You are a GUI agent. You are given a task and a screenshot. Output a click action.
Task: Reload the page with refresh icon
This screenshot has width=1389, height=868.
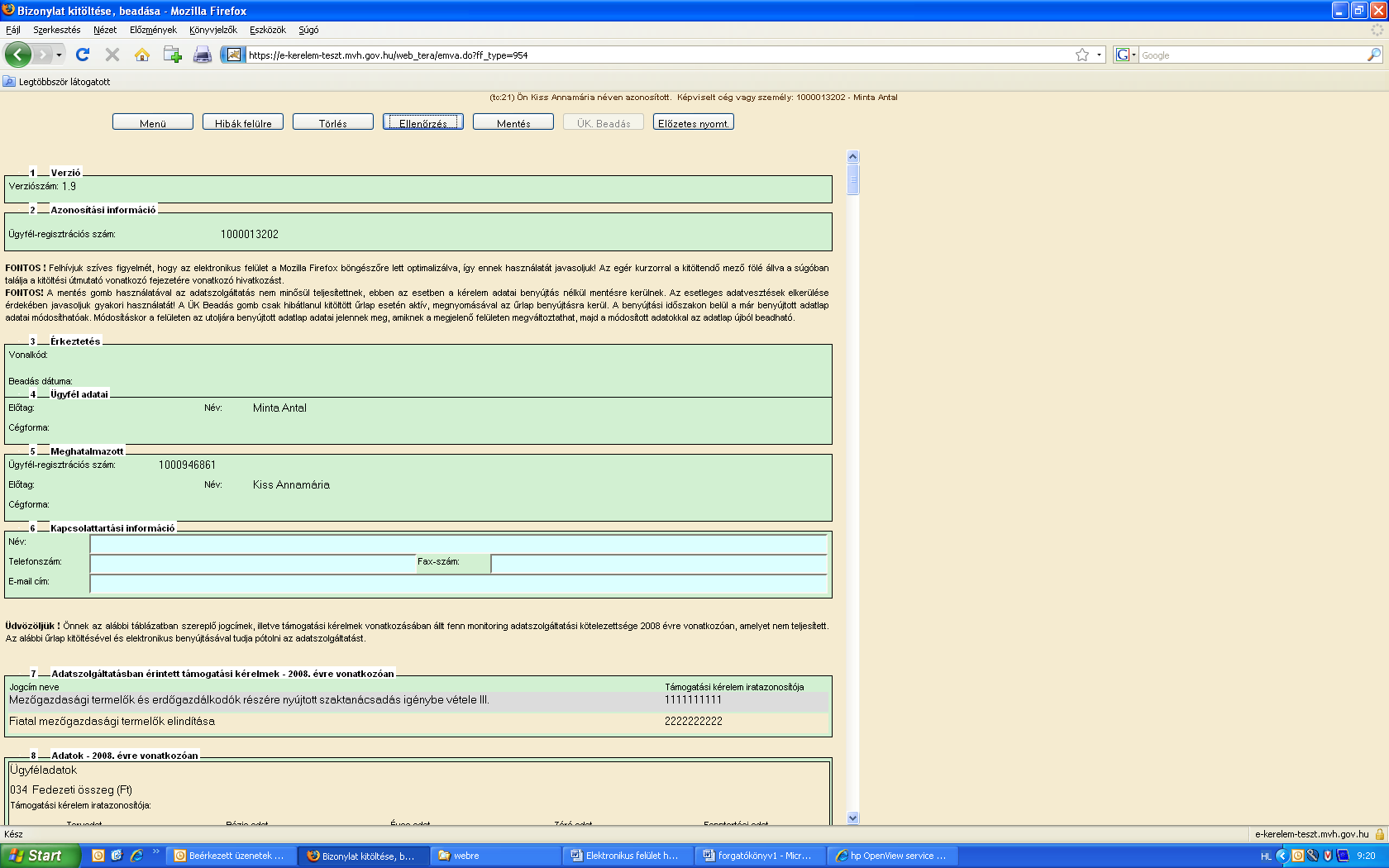pyautogui.click(x=83, y=55)
